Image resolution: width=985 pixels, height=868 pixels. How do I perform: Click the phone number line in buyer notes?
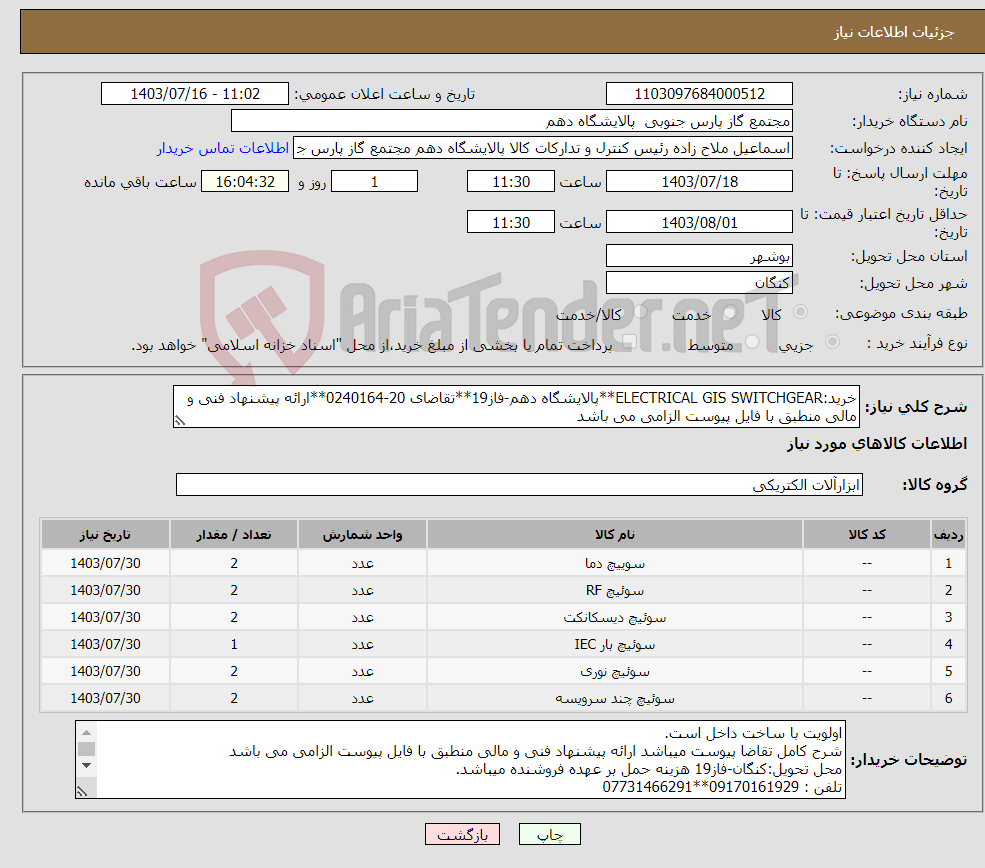tap(722, 787)
